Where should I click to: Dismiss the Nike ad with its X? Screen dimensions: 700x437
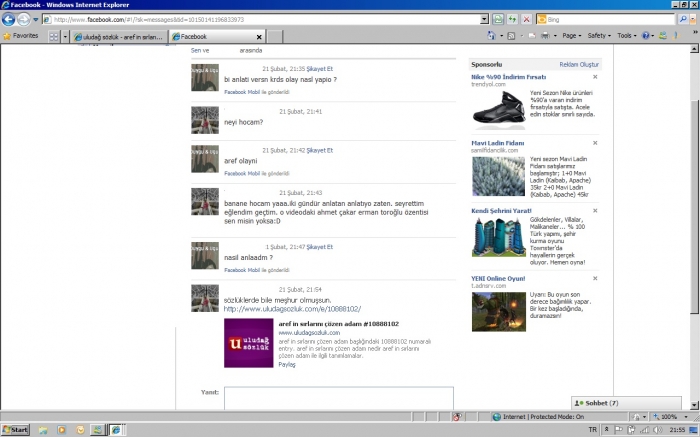pos(595,77)
